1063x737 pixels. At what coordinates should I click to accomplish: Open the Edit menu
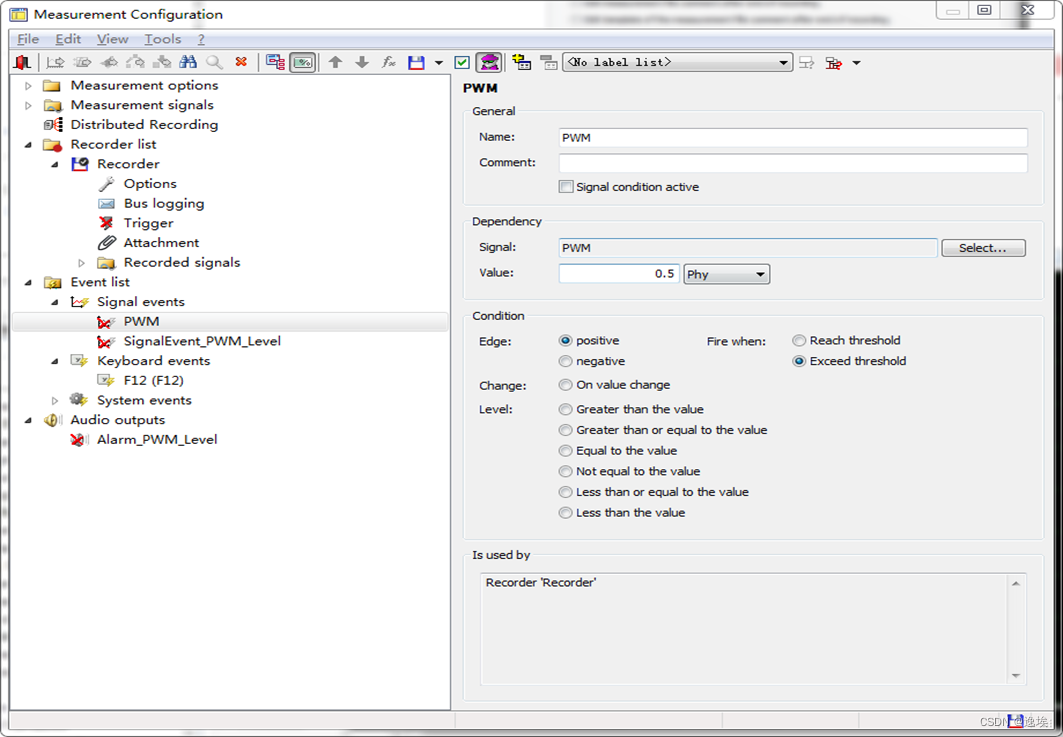[68, 39]
